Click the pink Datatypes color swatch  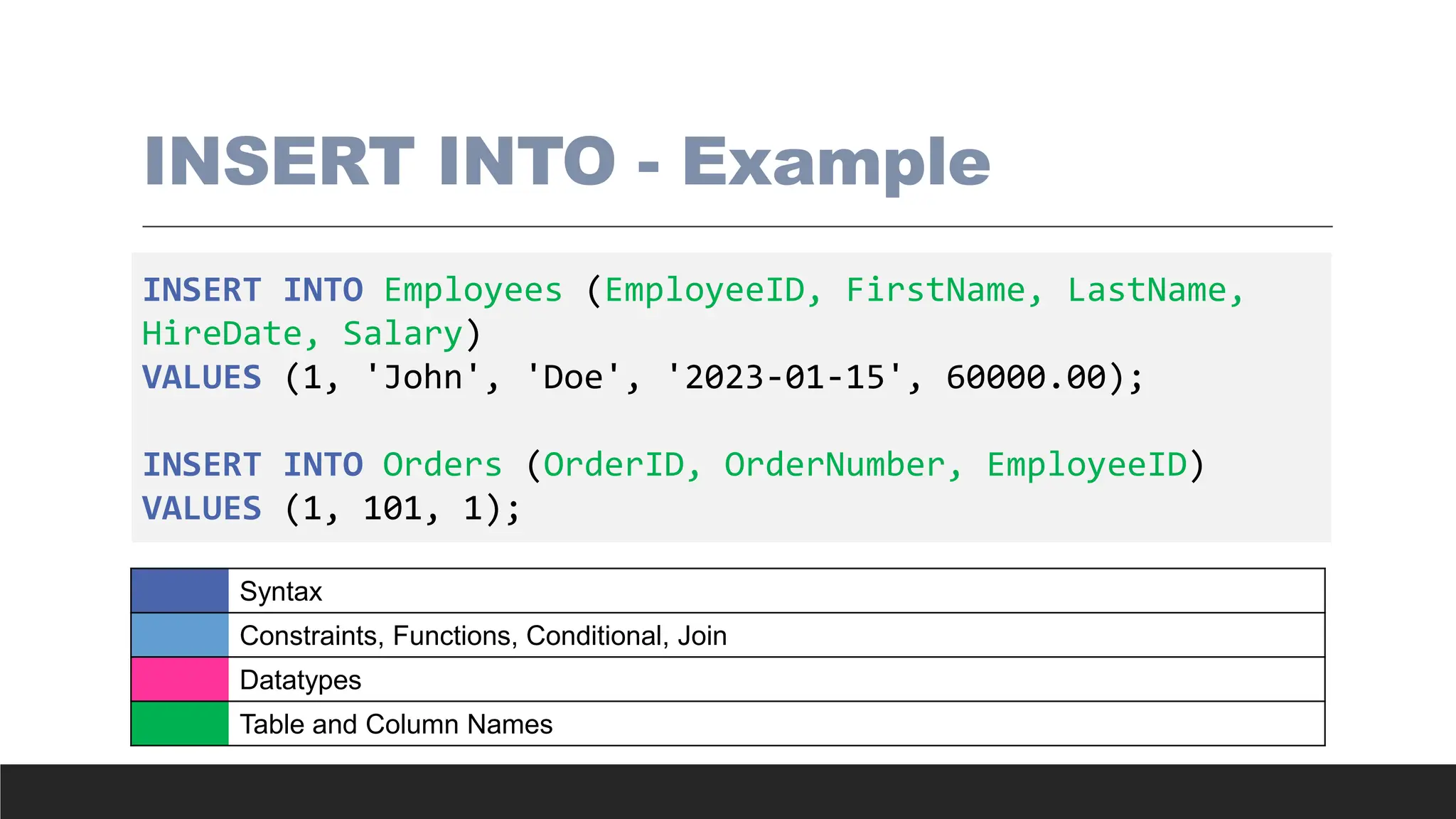click(x=180, y=679)
